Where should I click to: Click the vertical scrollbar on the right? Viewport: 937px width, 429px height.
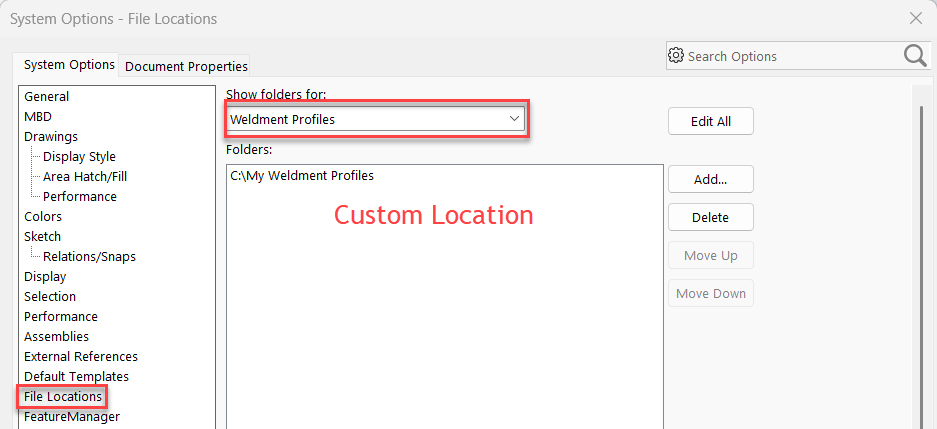tap(921, 250)
